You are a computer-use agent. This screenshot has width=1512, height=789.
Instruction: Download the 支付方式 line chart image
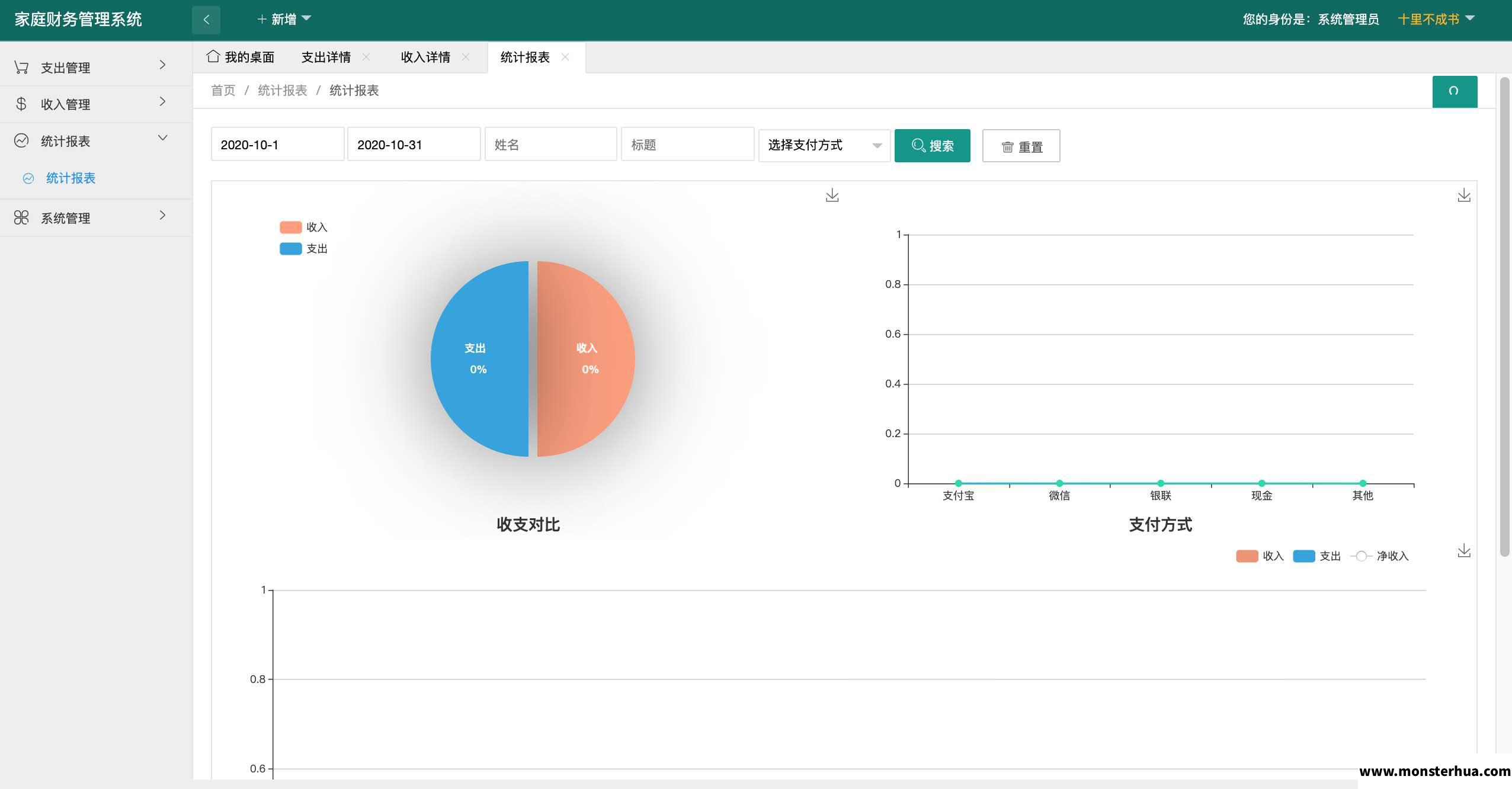[1464, 195]
